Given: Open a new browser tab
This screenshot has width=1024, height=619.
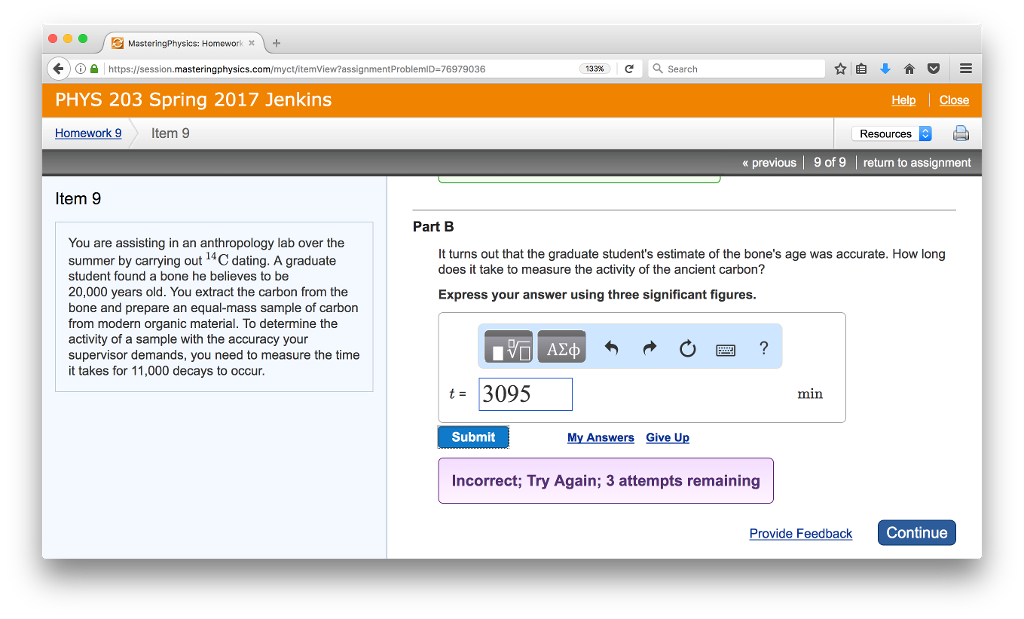Looking at the screenshot, I should pos(276,43).
